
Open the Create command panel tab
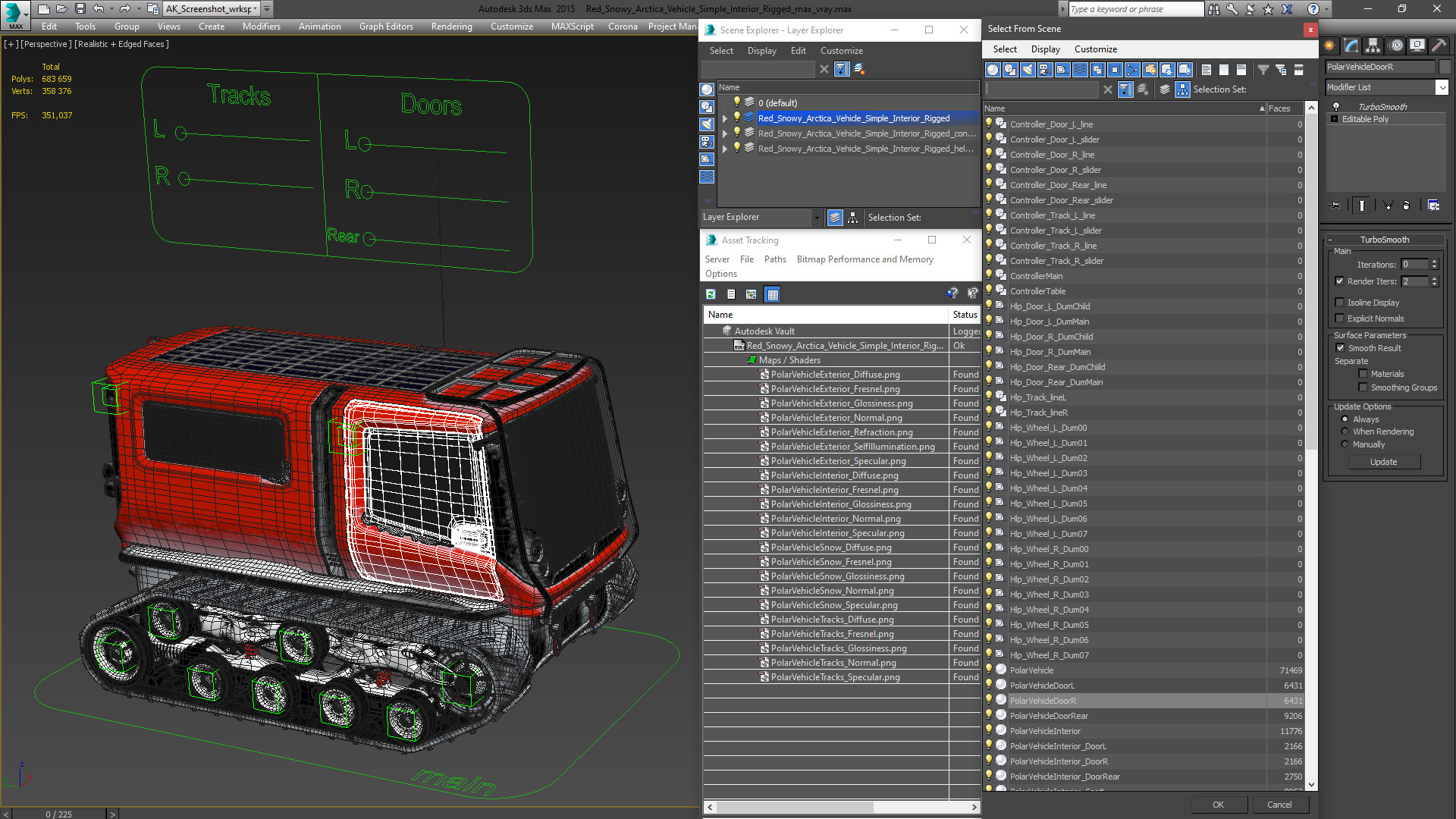click(x=1329, y=46)
